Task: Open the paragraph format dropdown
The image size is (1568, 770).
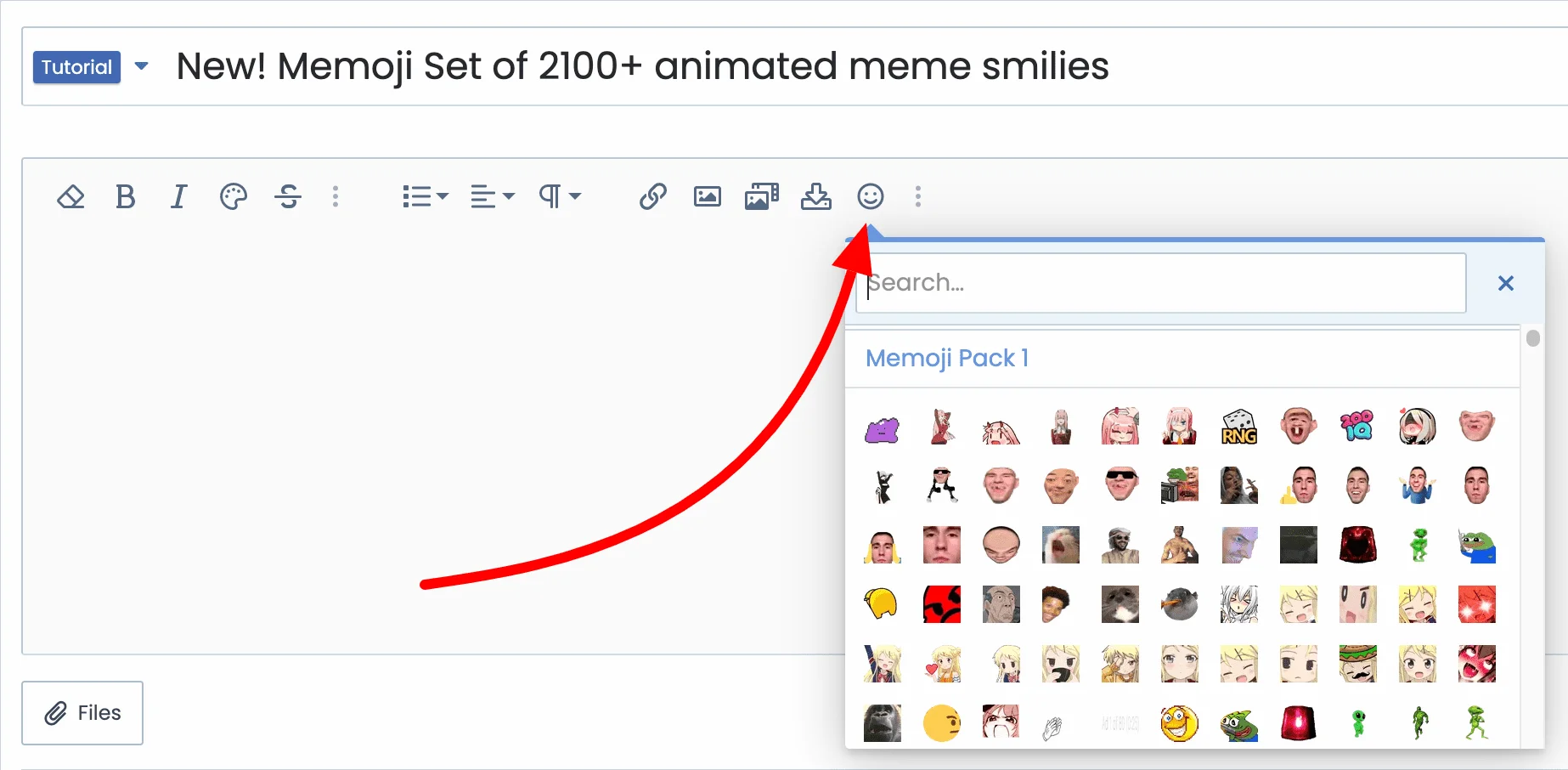Action: pos(560,197)
